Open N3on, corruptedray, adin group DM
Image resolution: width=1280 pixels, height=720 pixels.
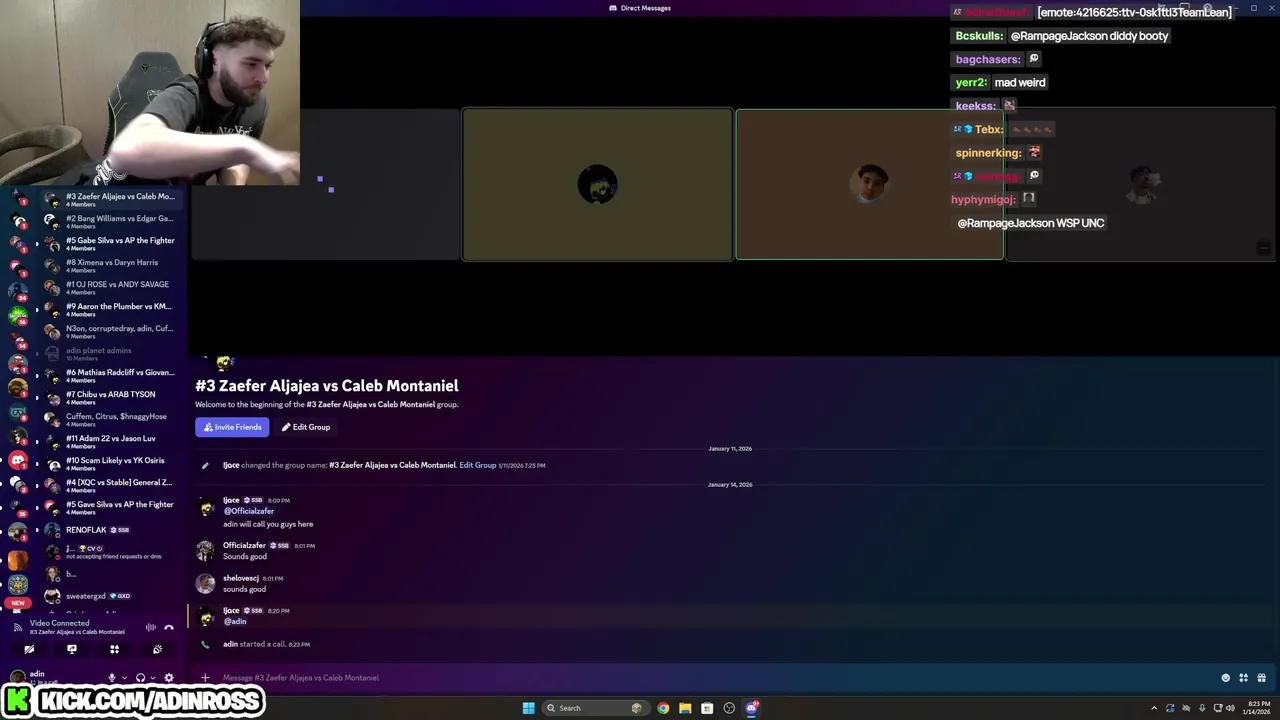(x=112, y=332)
